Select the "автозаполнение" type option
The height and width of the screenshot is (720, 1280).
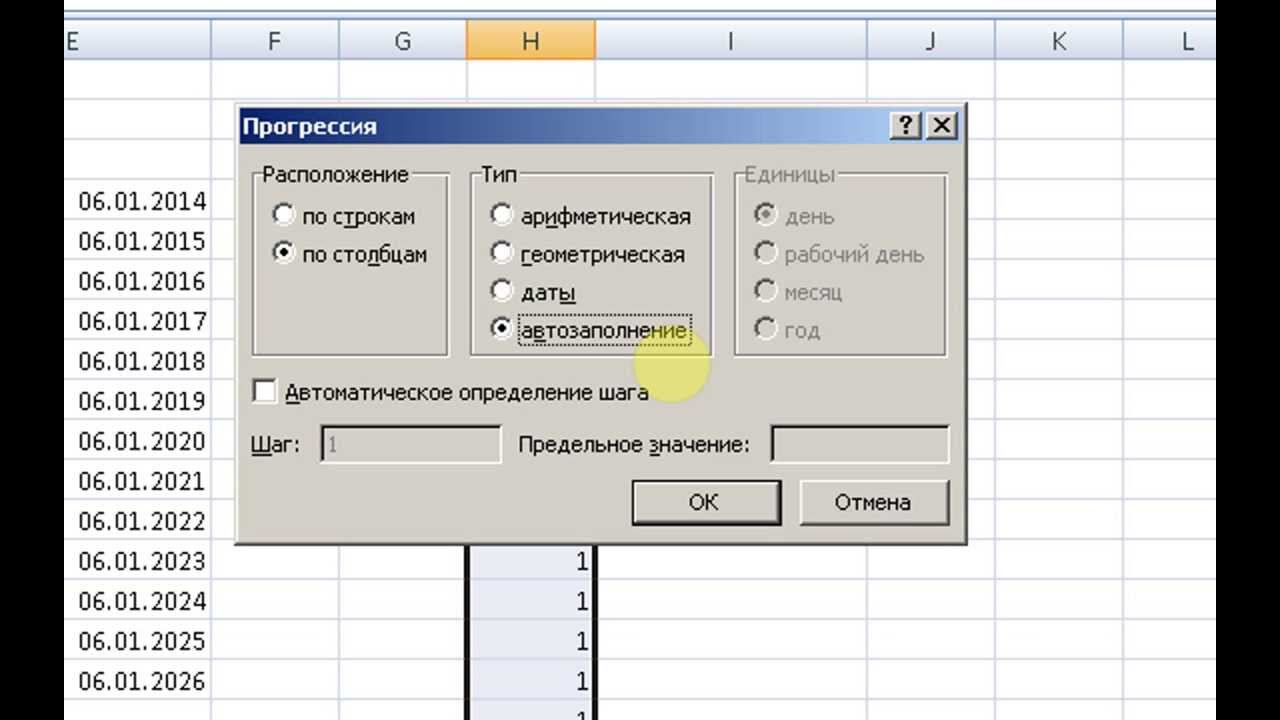click(x=502, y=329)
